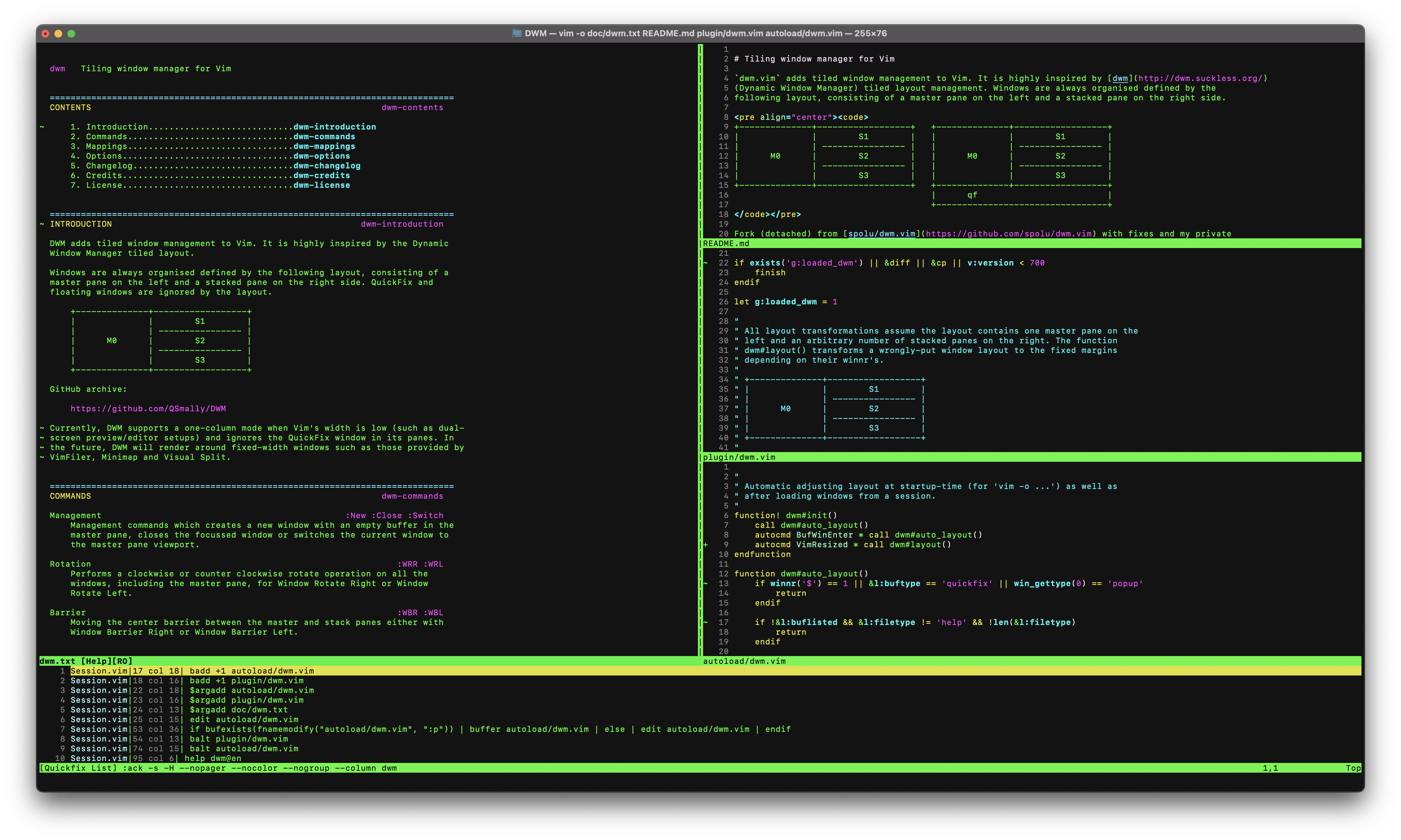The width and height of the screenshot is (1401, 840).
Task: Click the 'autocmd BufWinEnter' line
Action: tap(868, 535)
